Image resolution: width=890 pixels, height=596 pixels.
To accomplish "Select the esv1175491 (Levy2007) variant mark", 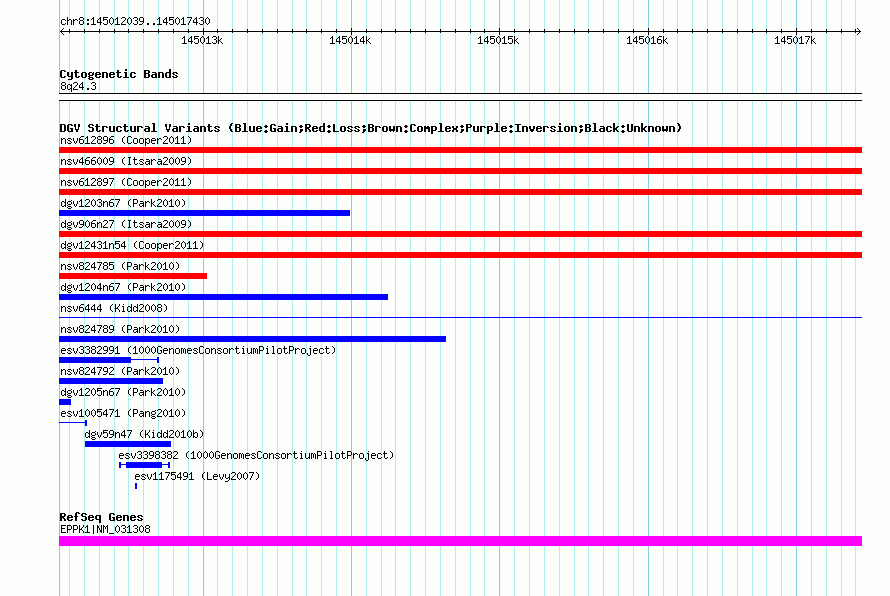I will 136,486.
